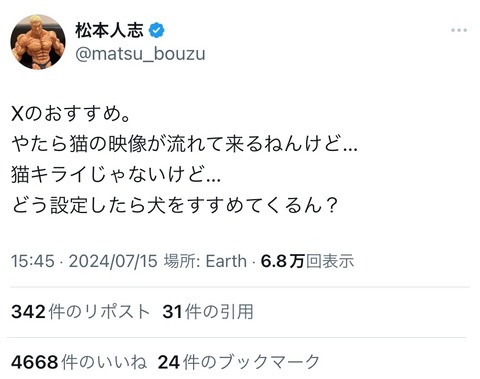Screen dimensions: 480x379
Task: View the 6.8万回表示 view analytics
Action: pos(307,261)
